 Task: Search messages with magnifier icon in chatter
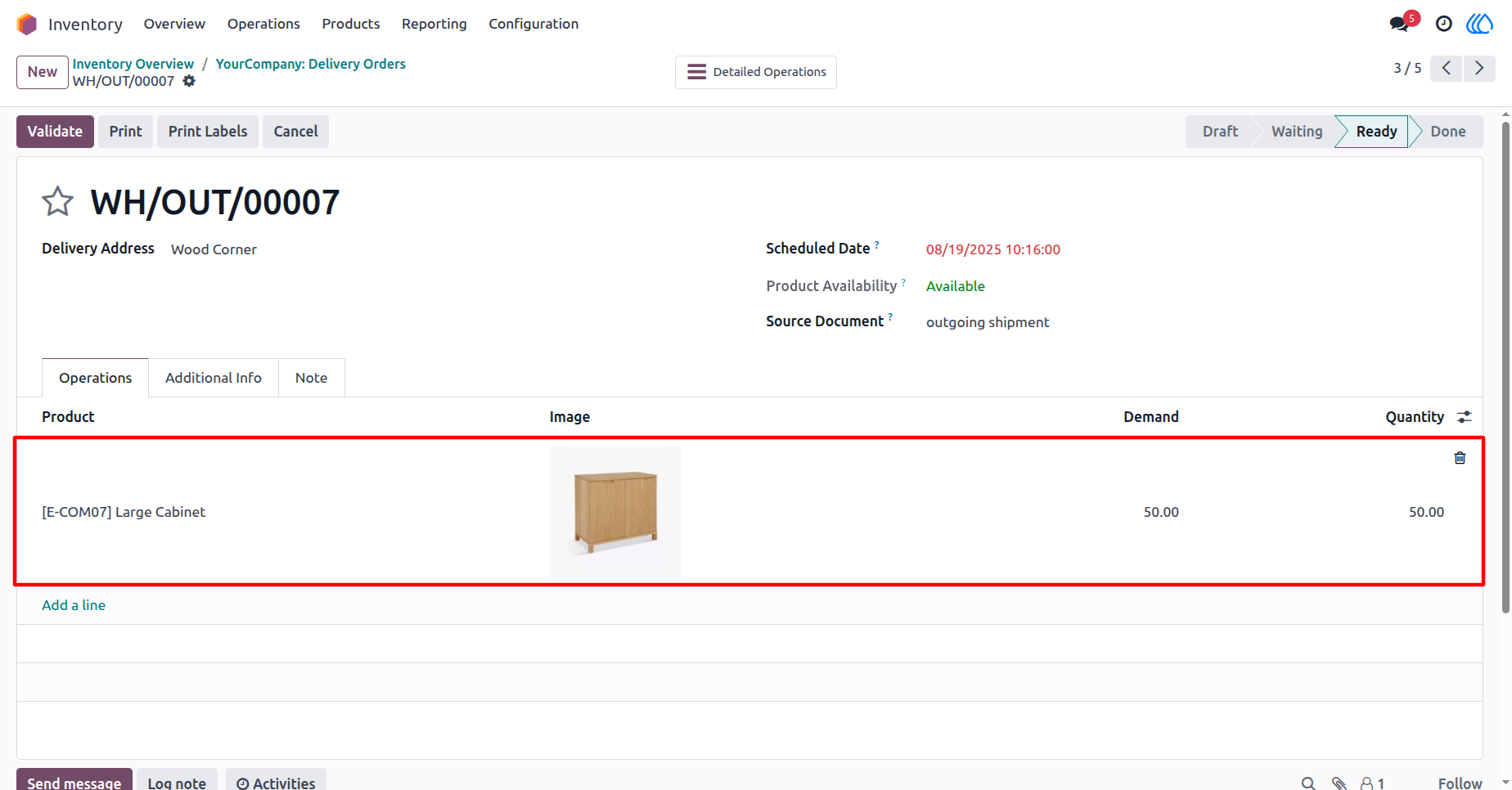click(1308, 783)
